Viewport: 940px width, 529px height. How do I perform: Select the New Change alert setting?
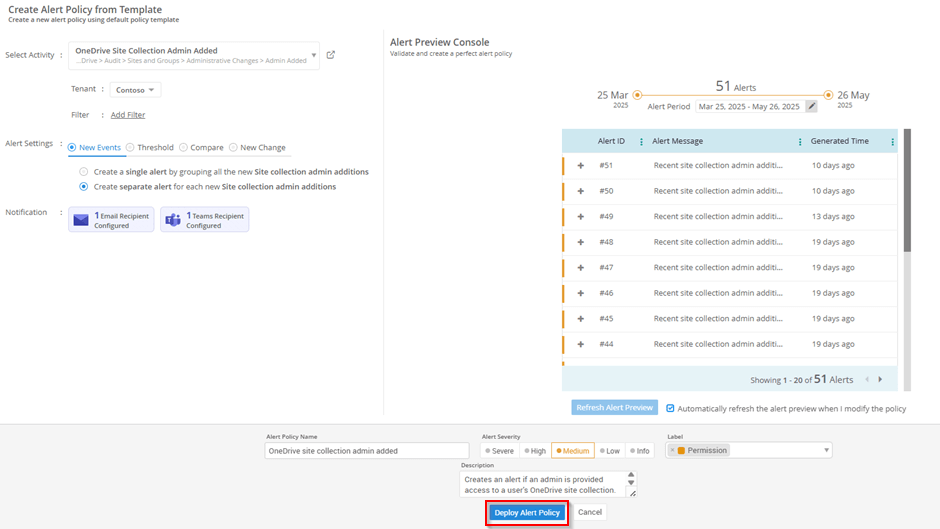[x=257, y=148]
